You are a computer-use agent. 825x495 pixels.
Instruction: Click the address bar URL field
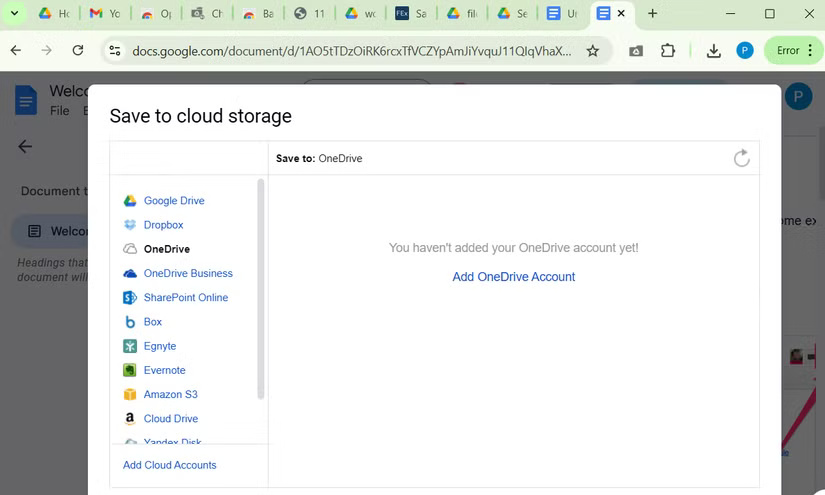coord(350,50)
